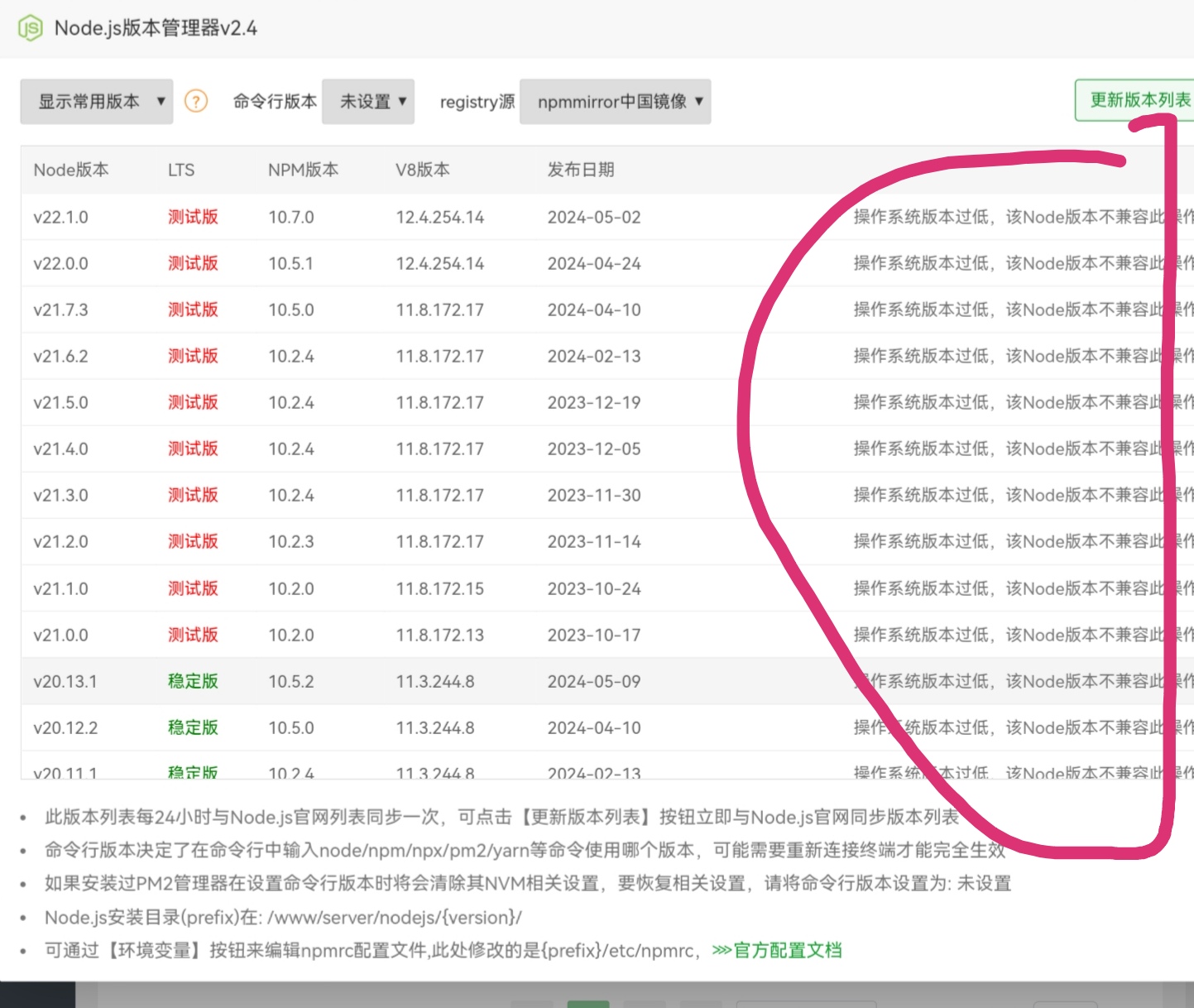The image size is (1194, 1008).
Task: Select the v21.5.0 version cell
Action: pyautogui.click(x=61, y=402)
